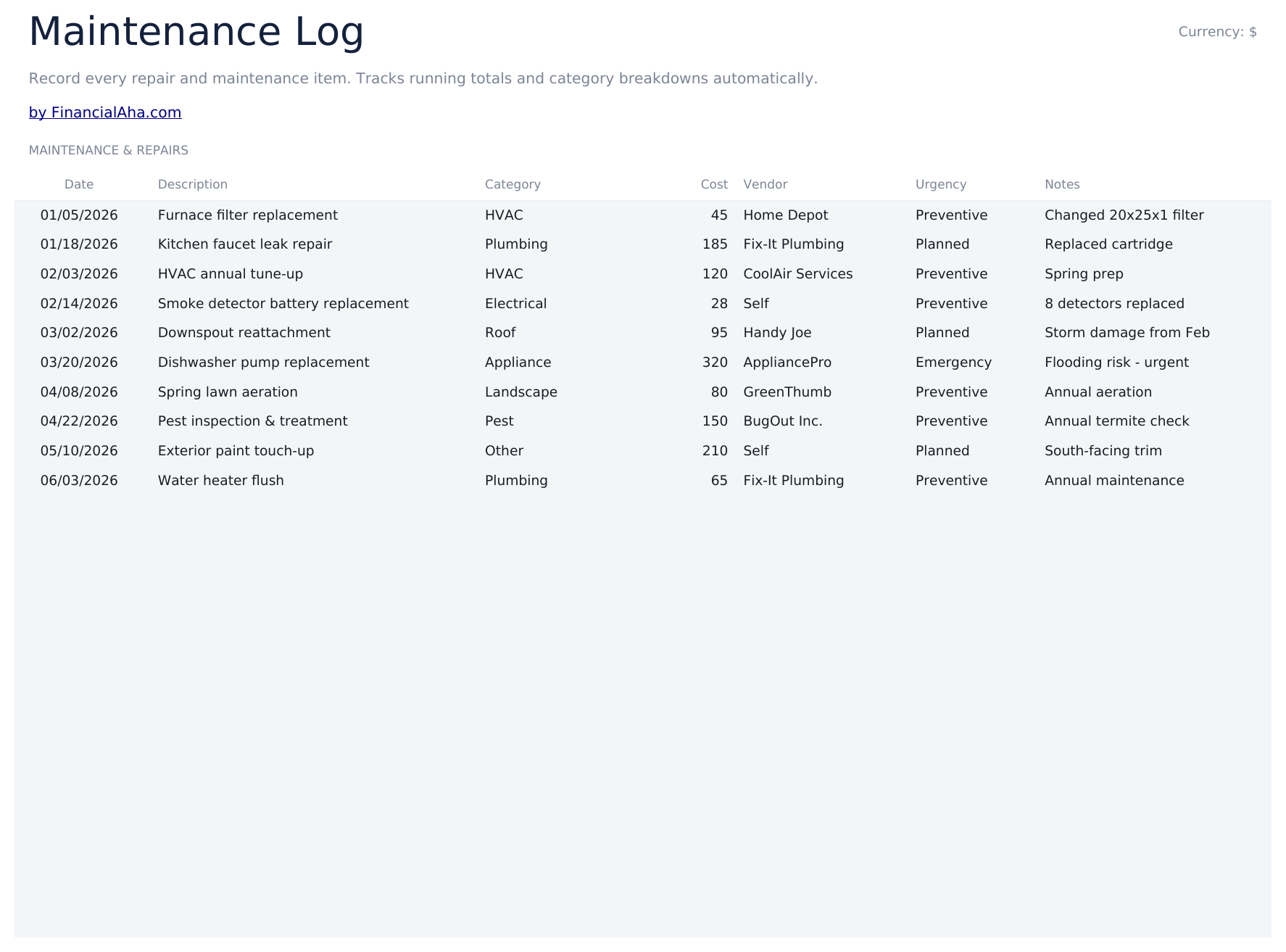Click the cost cell 120
The width and height of the screenshot is (1286, 952).
[715, 274]
